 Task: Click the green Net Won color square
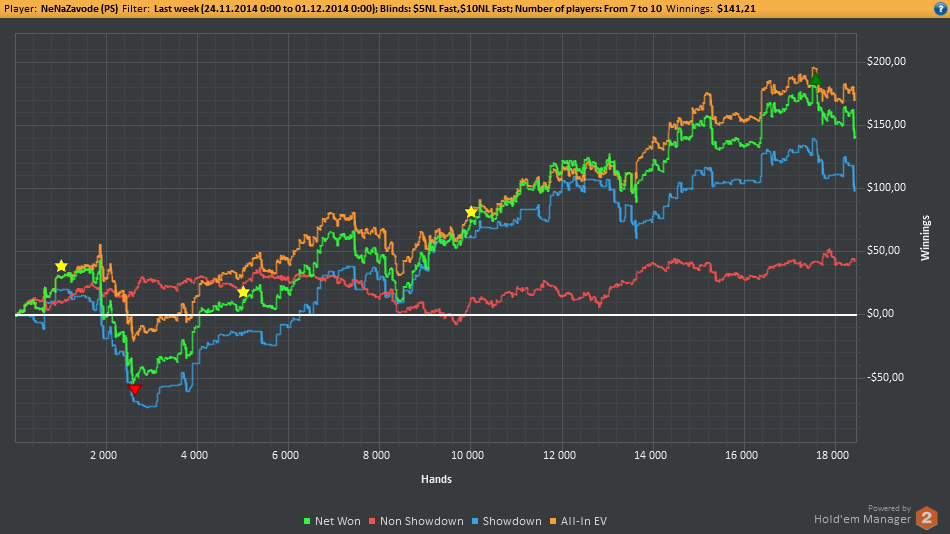(x=307, y=521)
